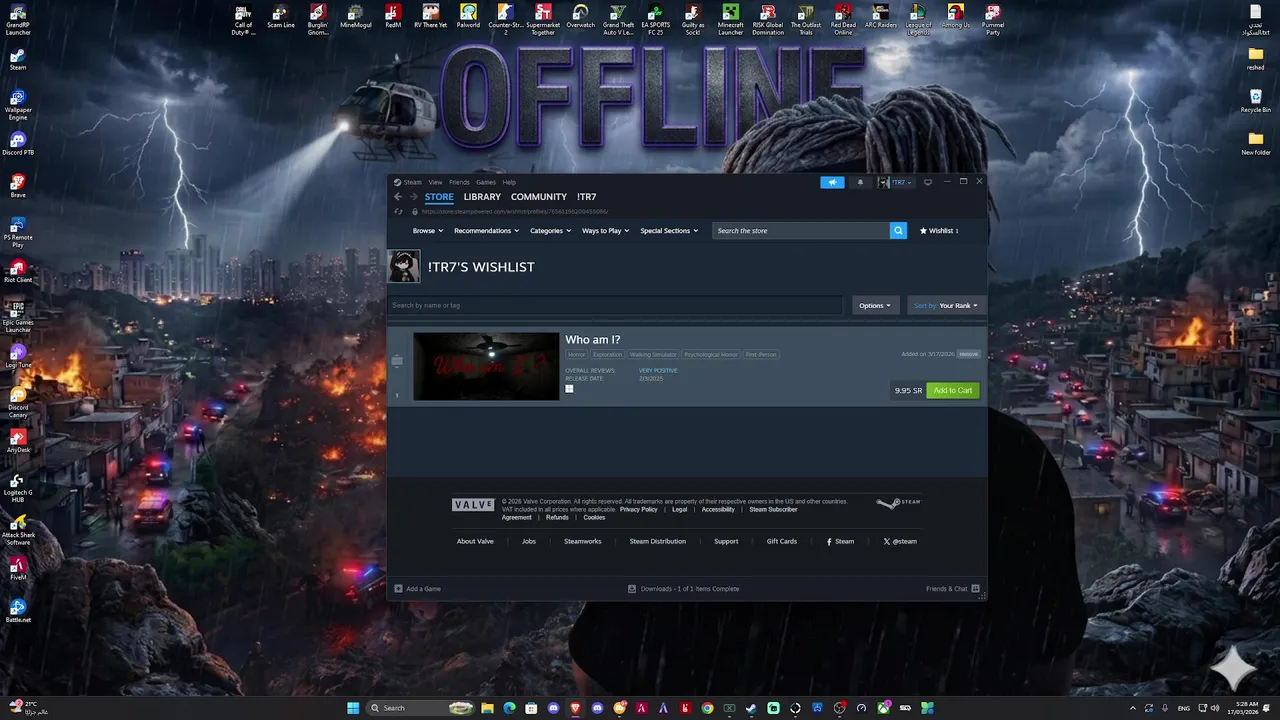The image size is (1280, 720).
Task: Expand the Categories dropdown
Action: [550, 231]
